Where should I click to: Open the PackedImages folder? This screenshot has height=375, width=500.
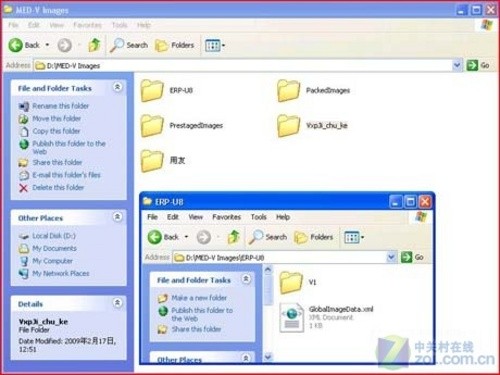[314, 90]
